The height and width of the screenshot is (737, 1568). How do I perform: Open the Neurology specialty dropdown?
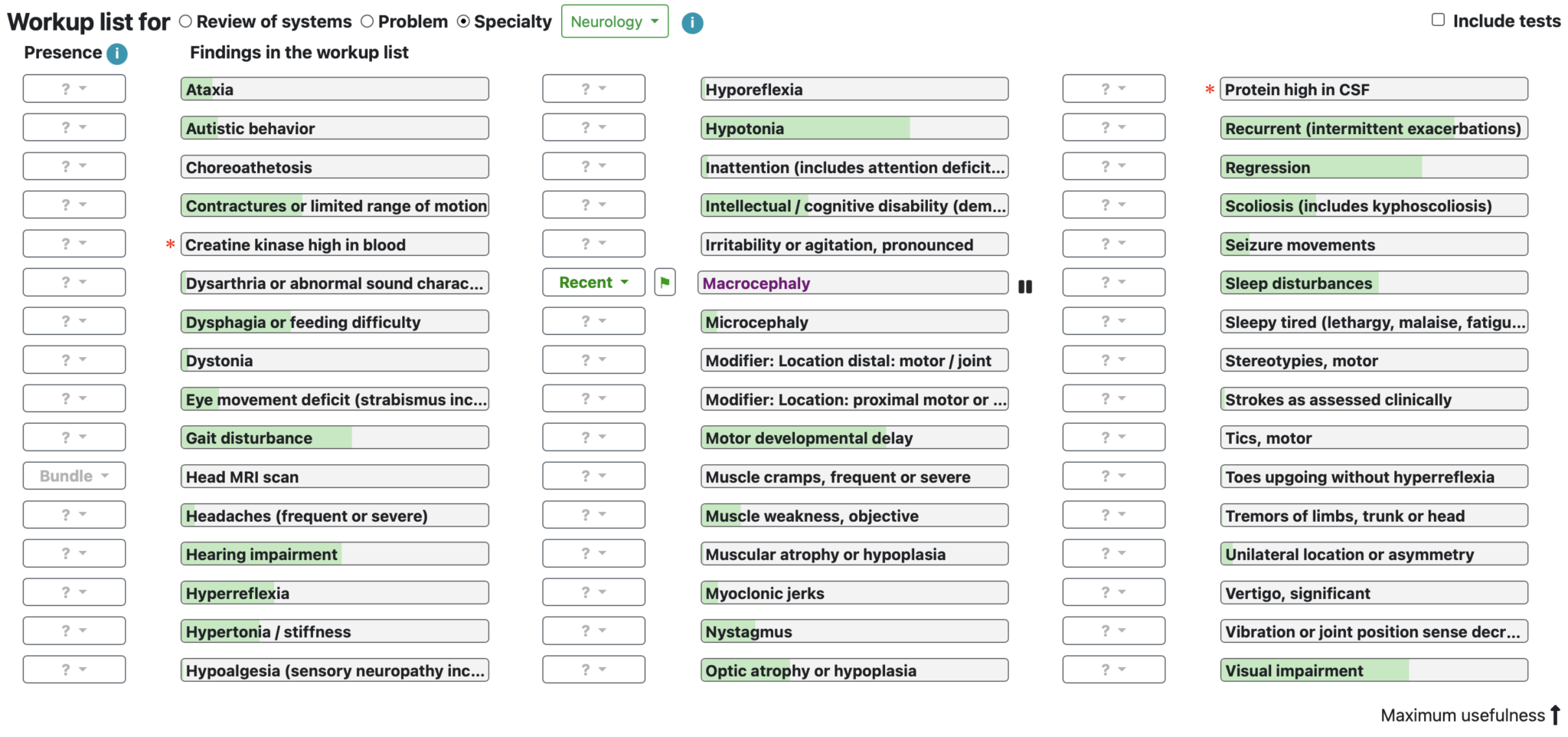point(615,21)
